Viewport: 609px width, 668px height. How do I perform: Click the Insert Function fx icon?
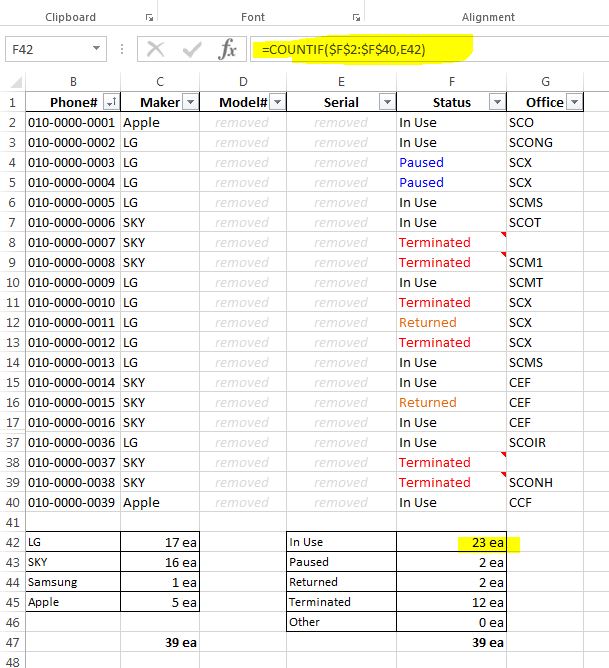point(228,49)
